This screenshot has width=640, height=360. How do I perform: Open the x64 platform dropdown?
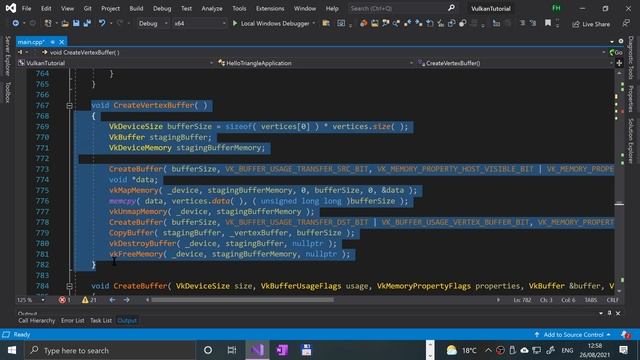coord(200,24)
